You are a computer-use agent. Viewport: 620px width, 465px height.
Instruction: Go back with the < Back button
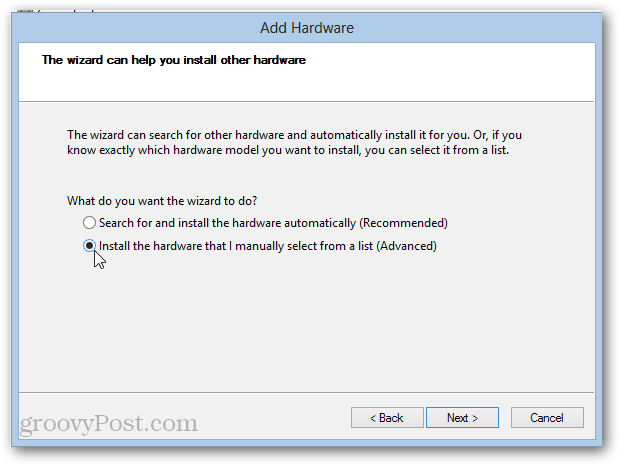click(387, 418)
